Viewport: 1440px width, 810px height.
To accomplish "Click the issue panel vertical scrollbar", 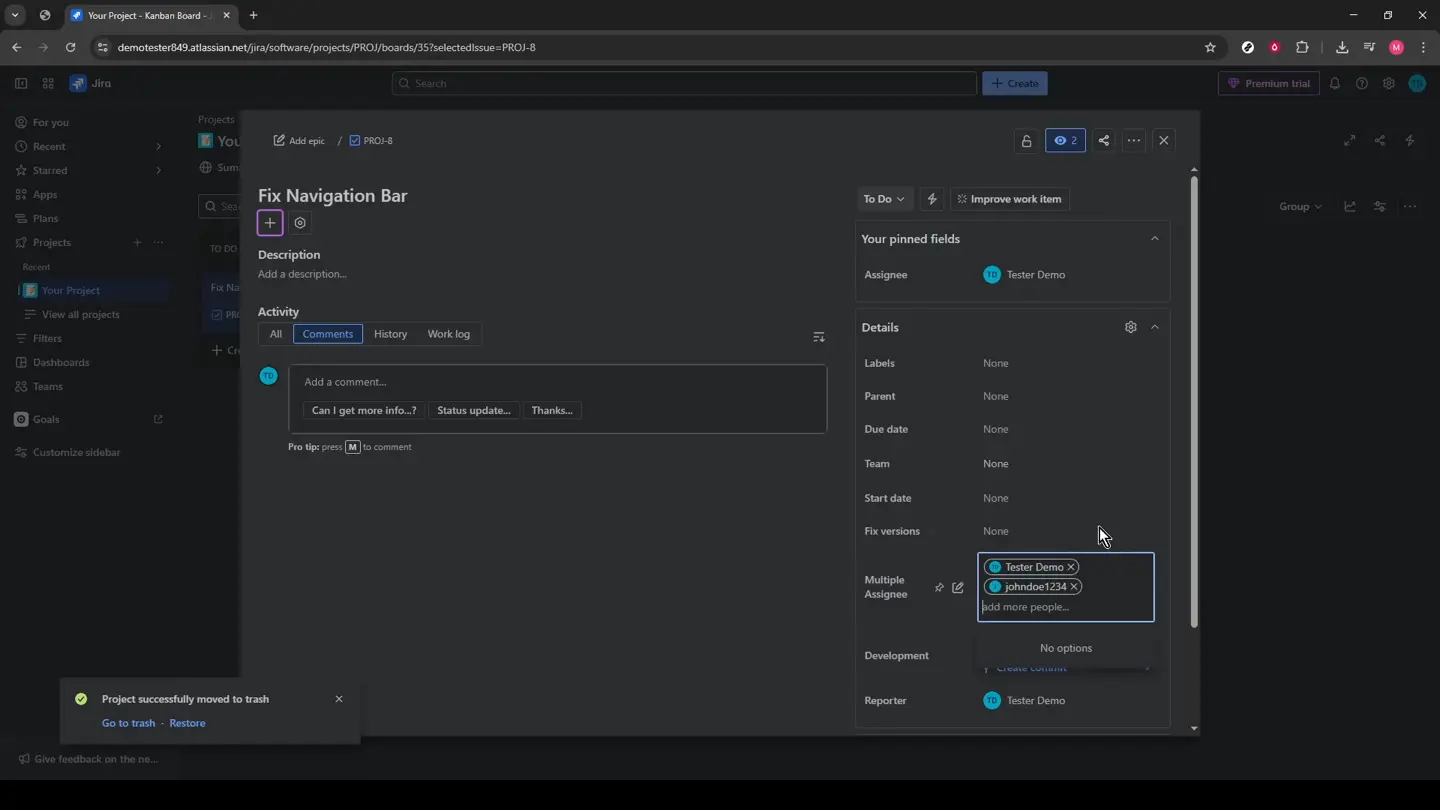I will pyautogui.click(x=1194, y=403).
